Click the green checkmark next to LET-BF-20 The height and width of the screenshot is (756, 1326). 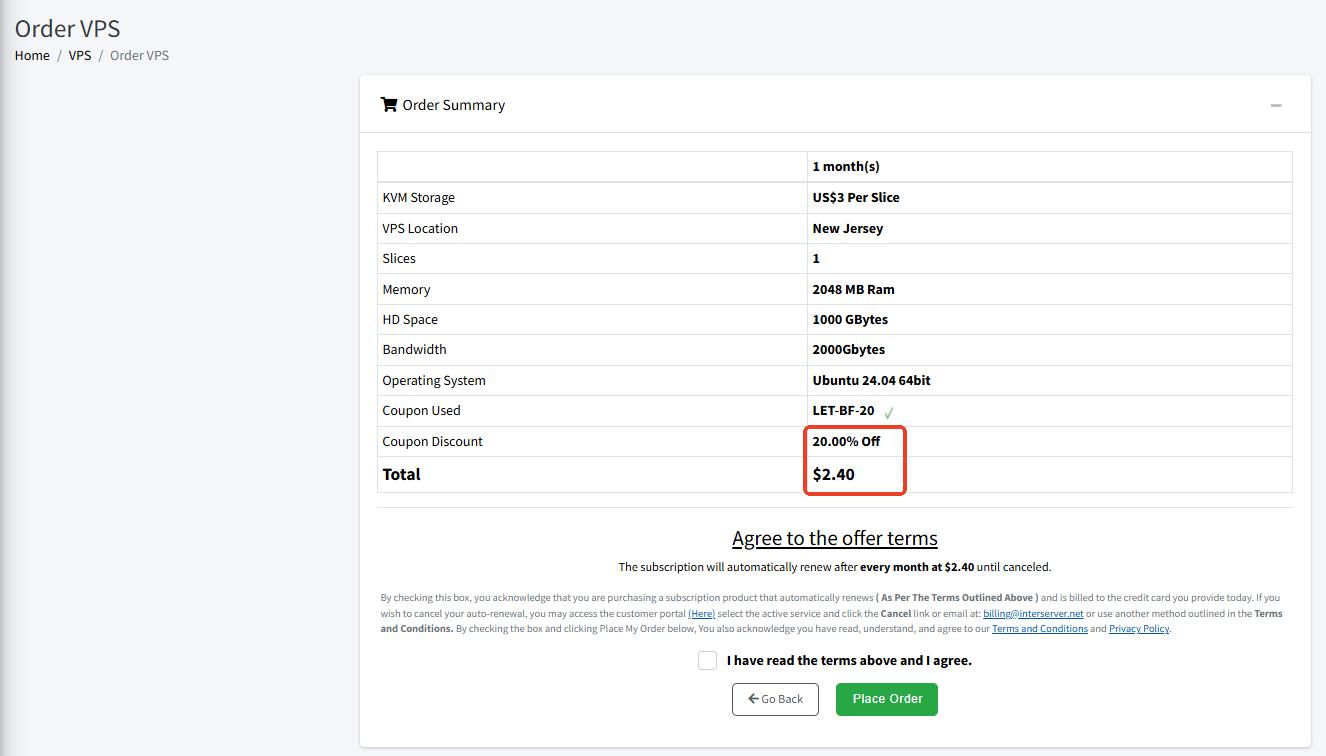coord(888,412)
